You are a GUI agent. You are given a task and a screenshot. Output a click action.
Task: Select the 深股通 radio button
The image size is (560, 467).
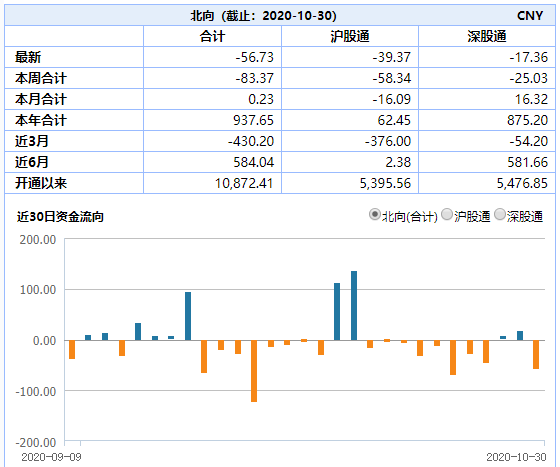point(500,215)
